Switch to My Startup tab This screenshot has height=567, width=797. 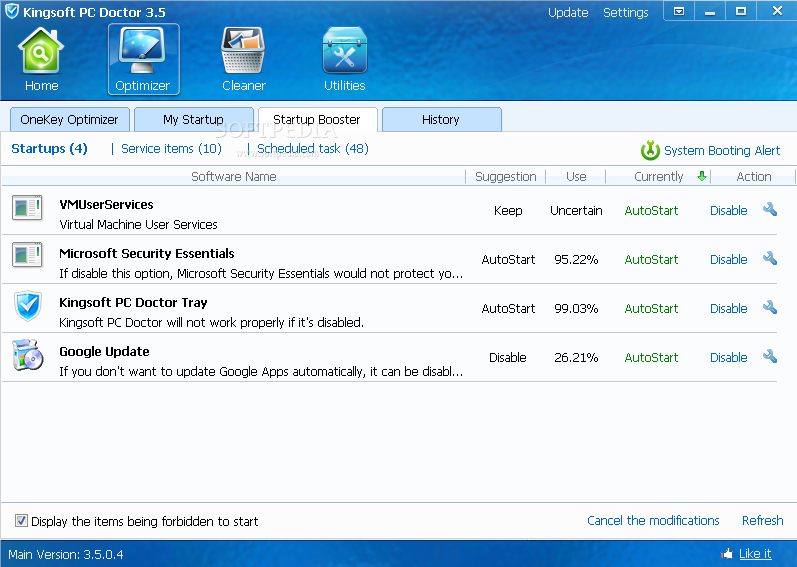[194, 119]
